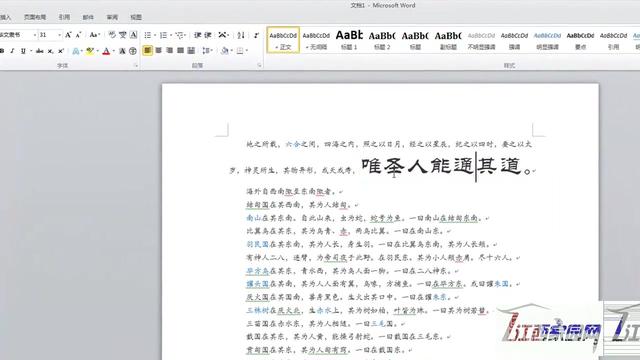Toggle Align Right
The image size is (640, 360).
tap(169, 51)
